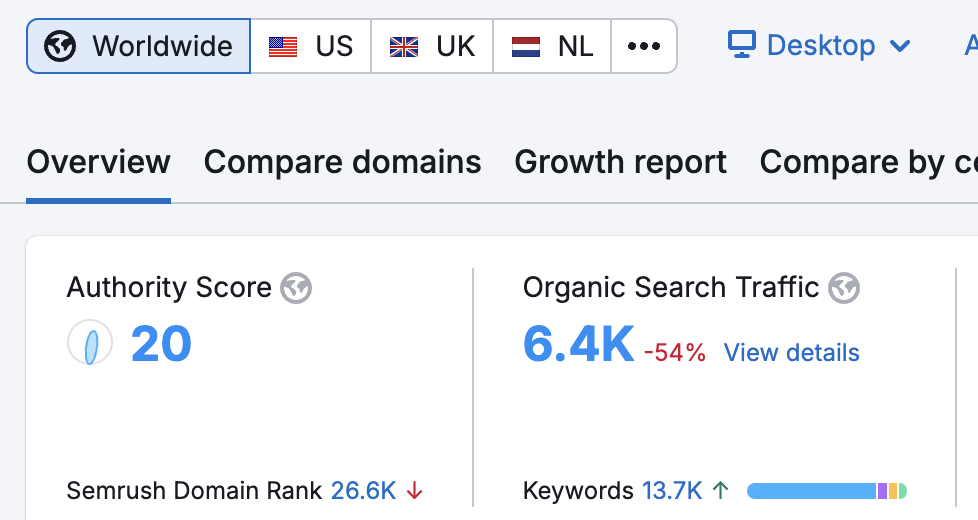Open the Growth report tab
The height and width of the screenshot is (520, 978).
point(621,163)
